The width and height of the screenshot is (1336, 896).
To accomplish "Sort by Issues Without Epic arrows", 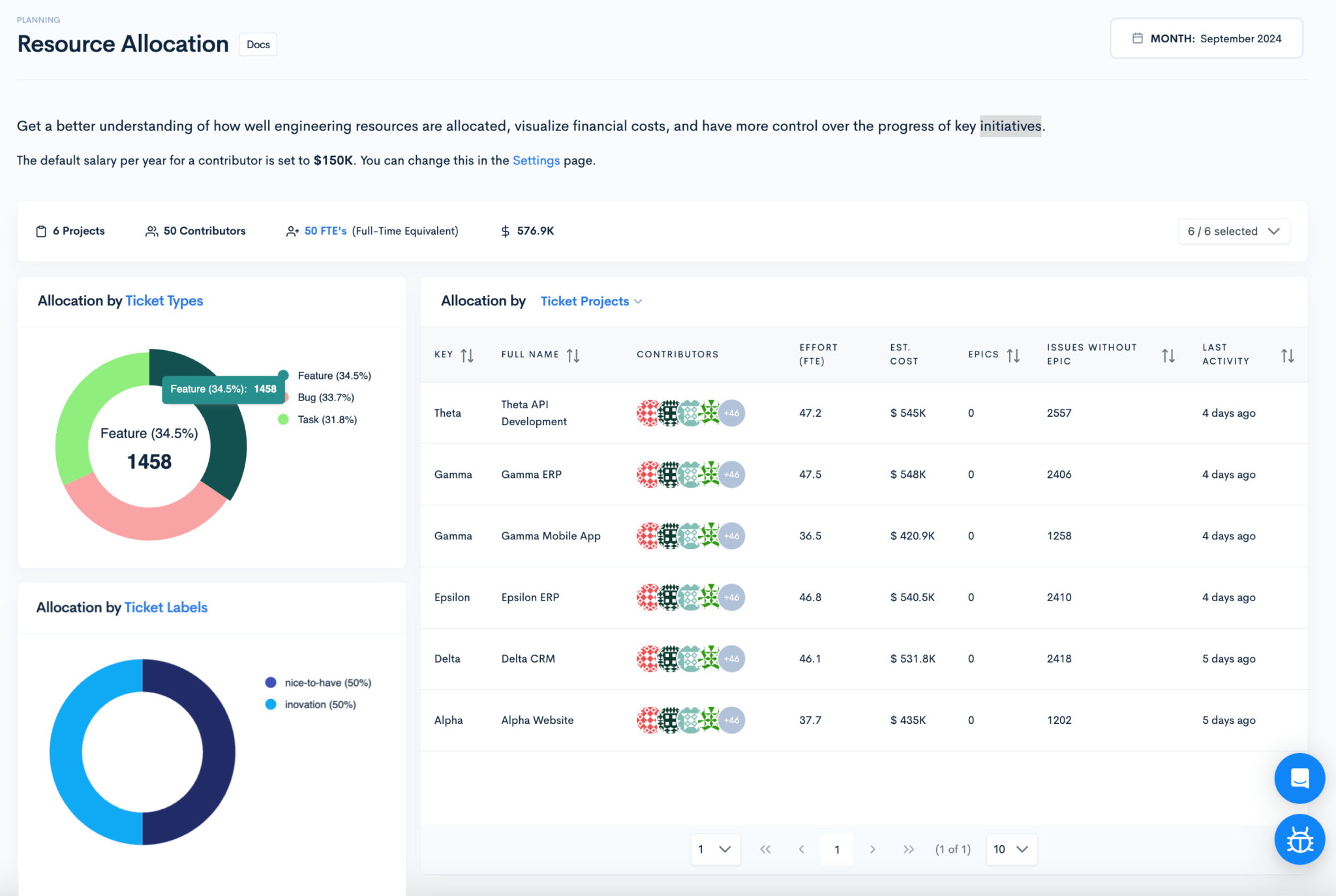I will [x=1168, y=355].
